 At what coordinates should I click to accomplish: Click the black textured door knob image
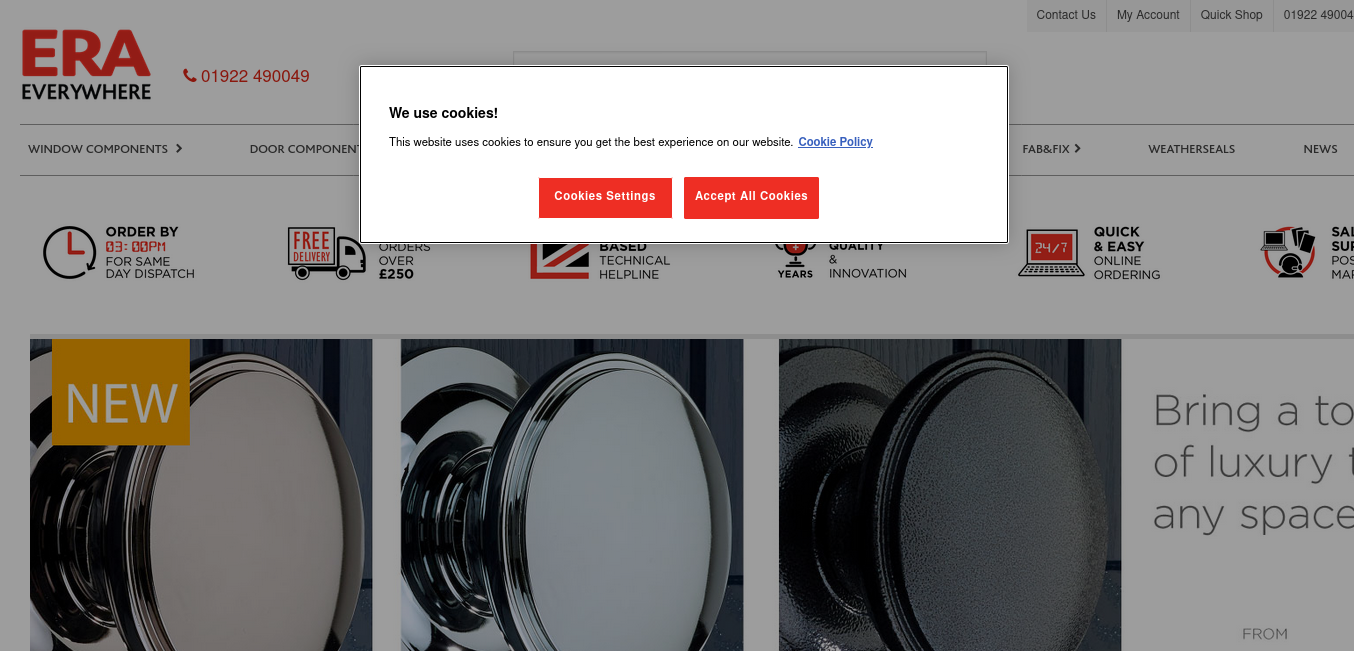point(950,495)
